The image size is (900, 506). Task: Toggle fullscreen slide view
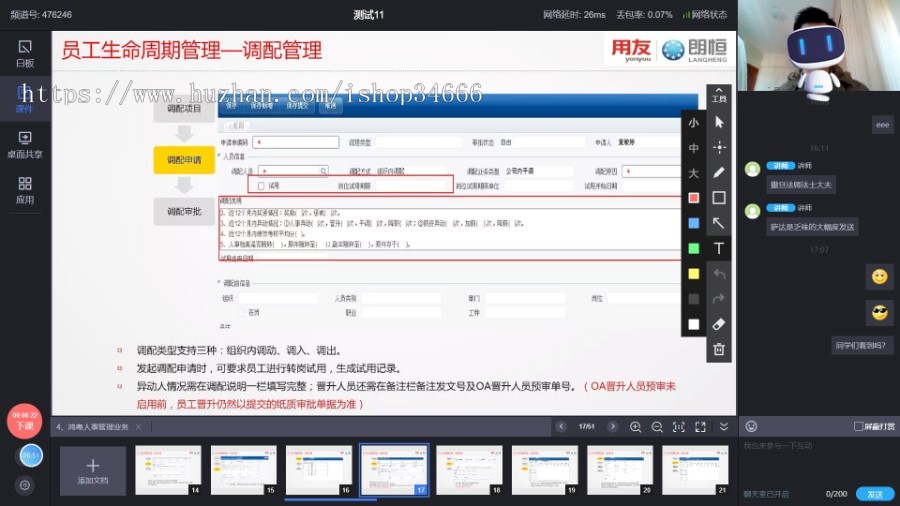700,427
